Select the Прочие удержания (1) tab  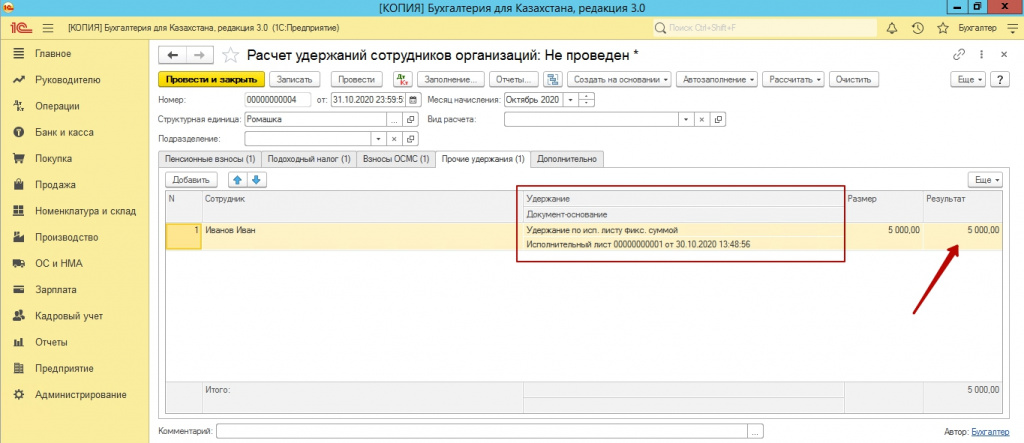tap(483, 159)
